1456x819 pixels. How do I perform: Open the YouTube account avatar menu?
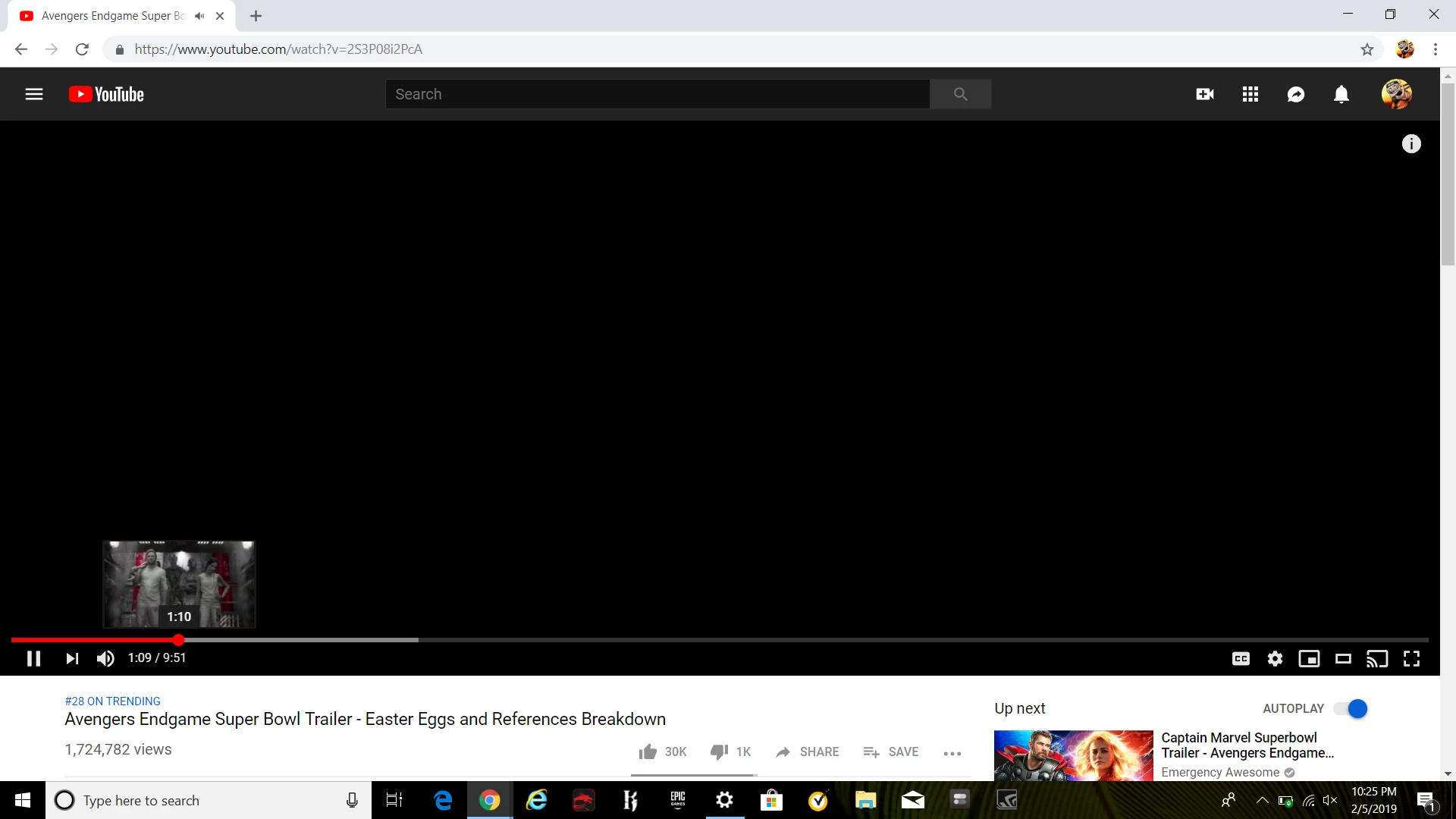pos(1395,94)
